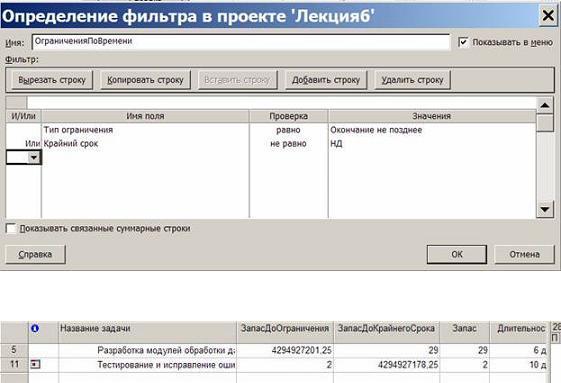561x383 pixels.
Task: Click the 'Запас' column header
Action: coord(464,332)
